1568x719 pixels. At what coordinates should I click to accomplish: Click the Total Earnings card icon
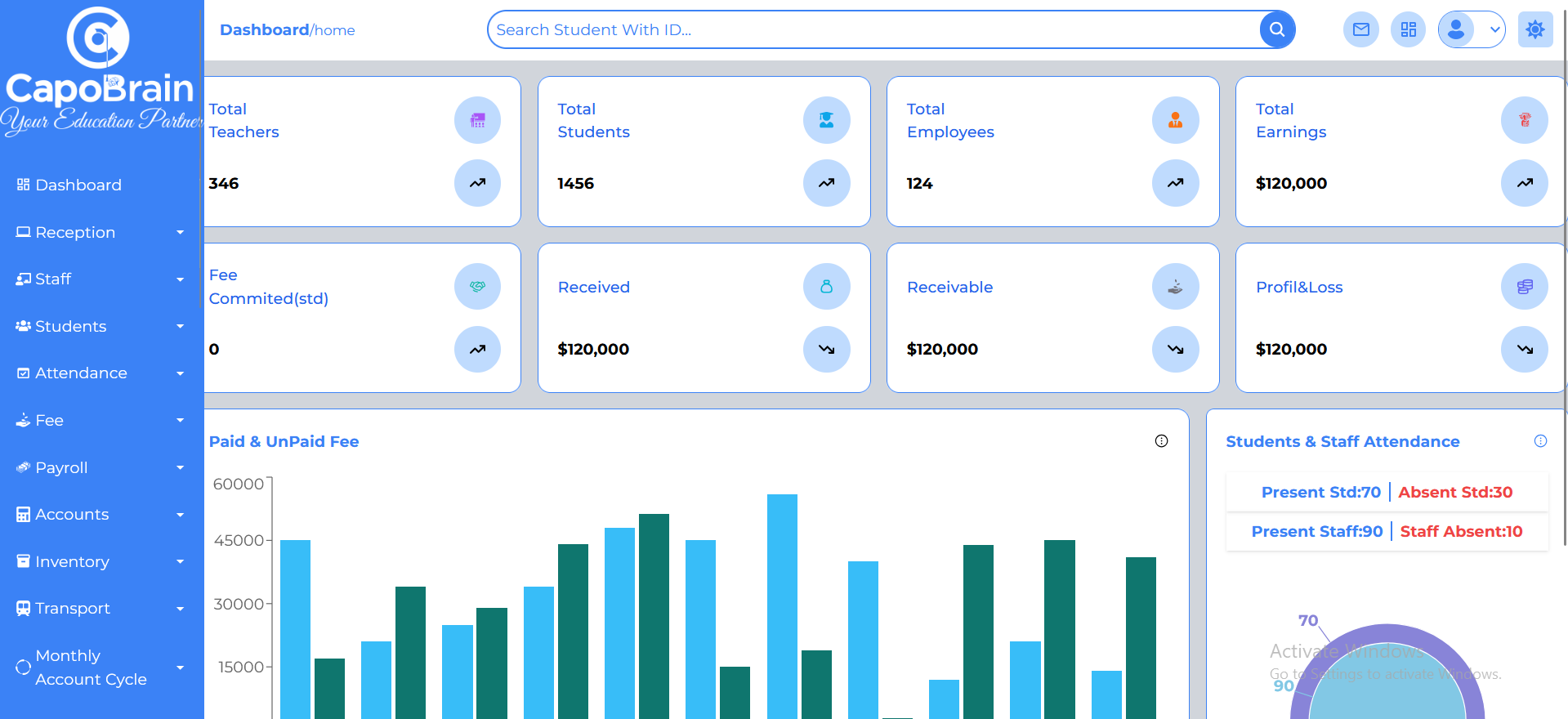(x=1525, y=120)
